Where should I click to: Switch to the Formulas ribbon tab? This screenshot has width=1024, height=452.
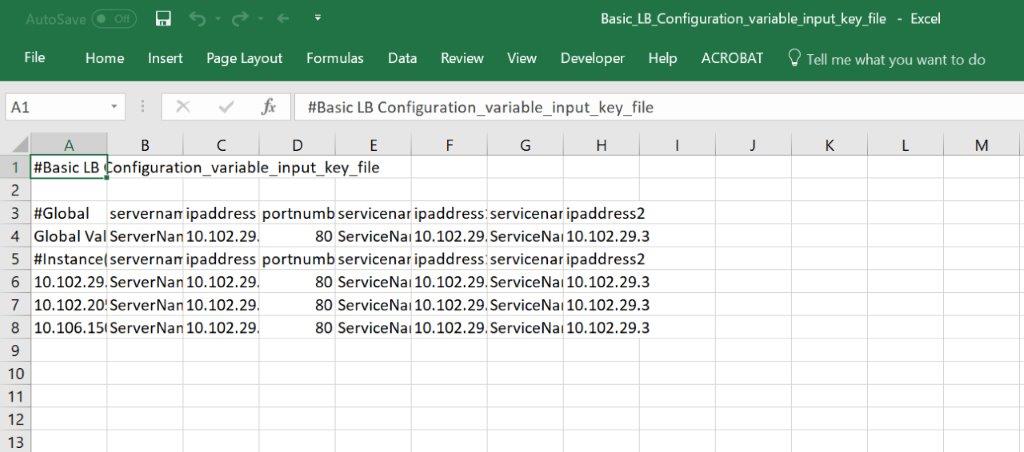[x=335, y=58]
